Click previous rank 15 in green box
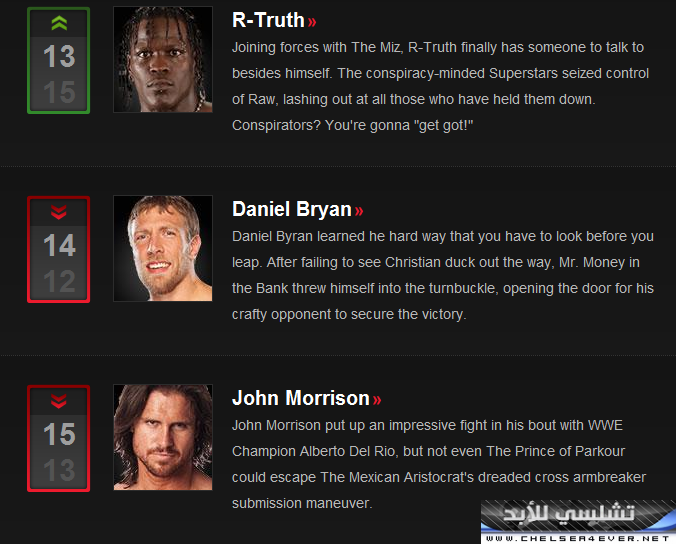 click(59, 92)
